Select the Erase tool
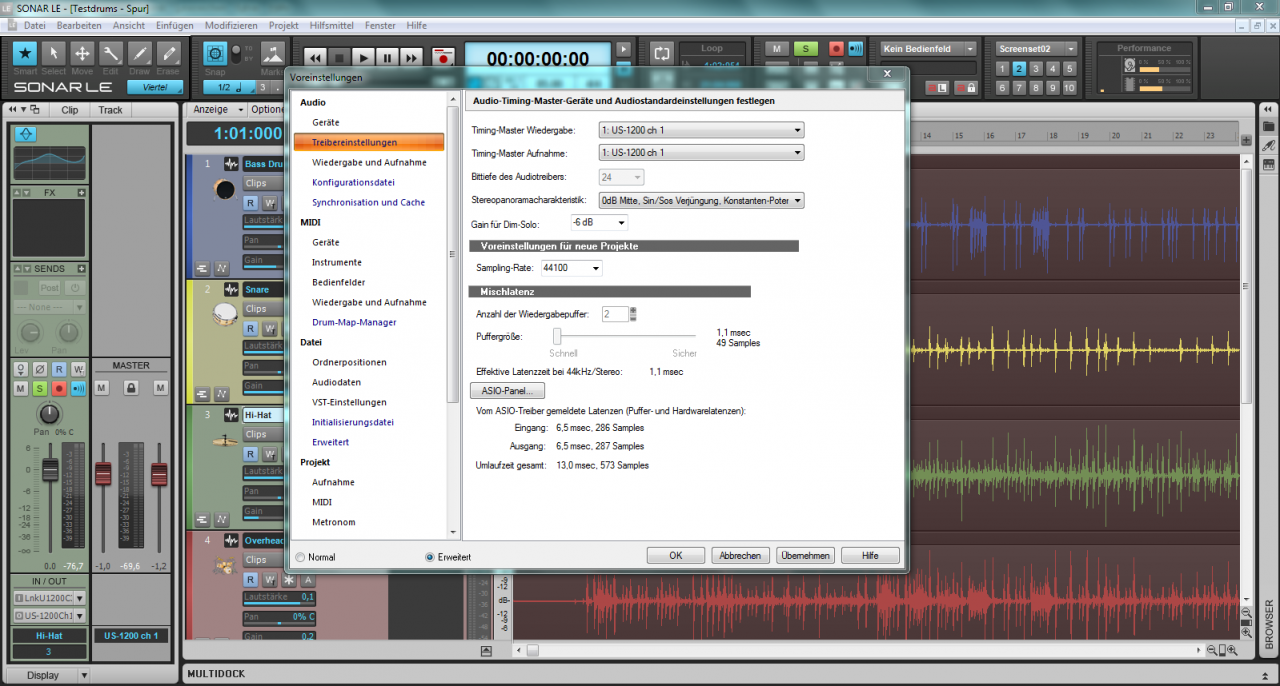The width and height of the screenshot is (1280, 686). [169, 54]
